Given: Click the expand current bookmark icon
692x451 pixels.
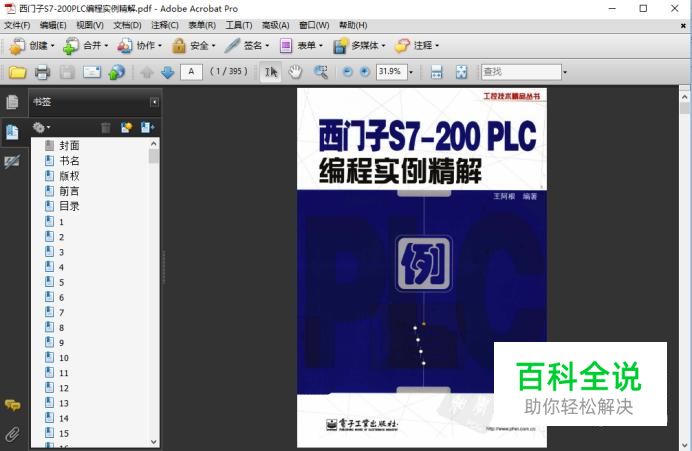Looking at the screenshot, I should [x=147, y=128].
